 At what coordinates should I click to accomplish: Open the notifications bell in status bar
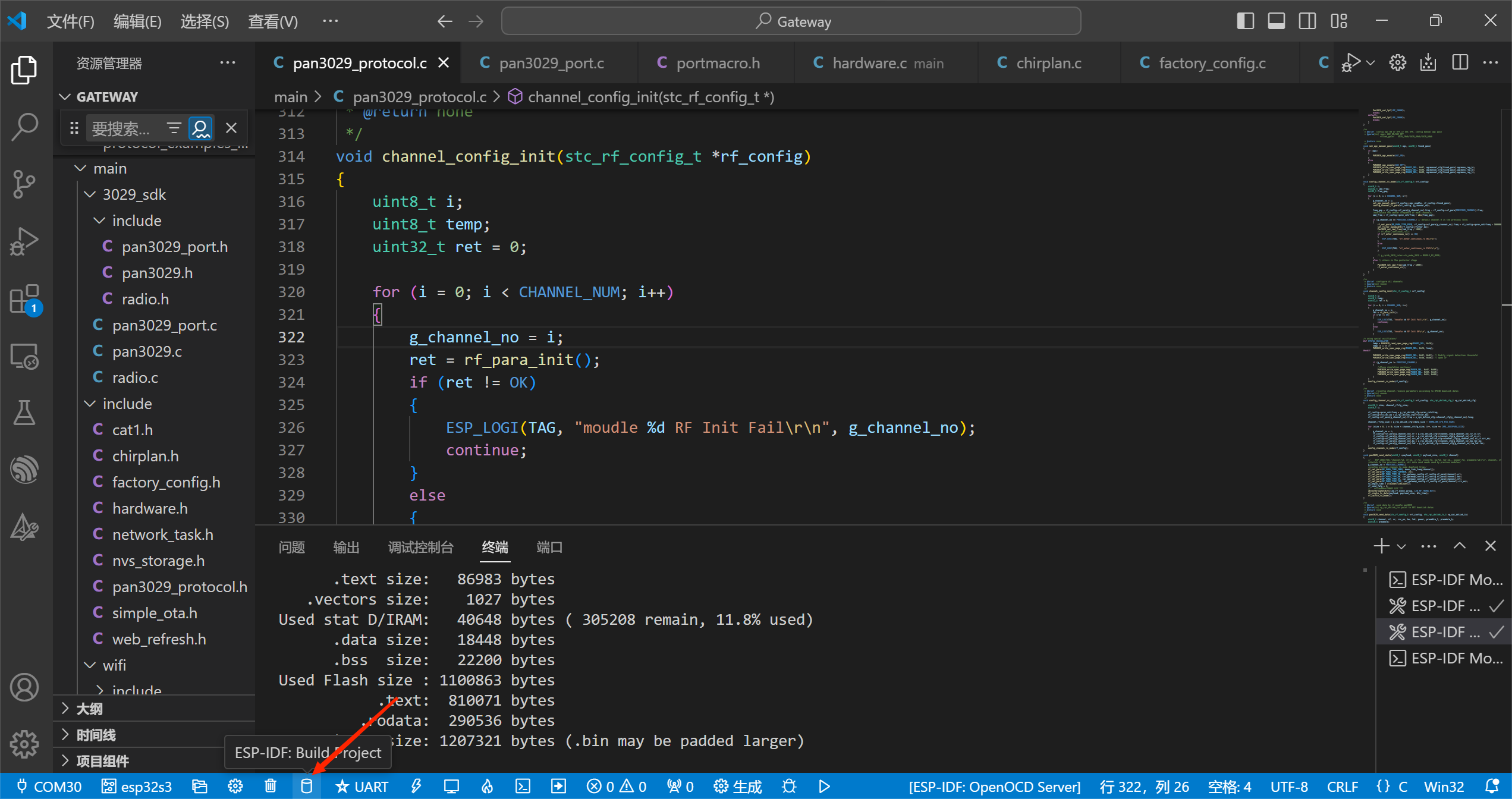coord(1492,787)
